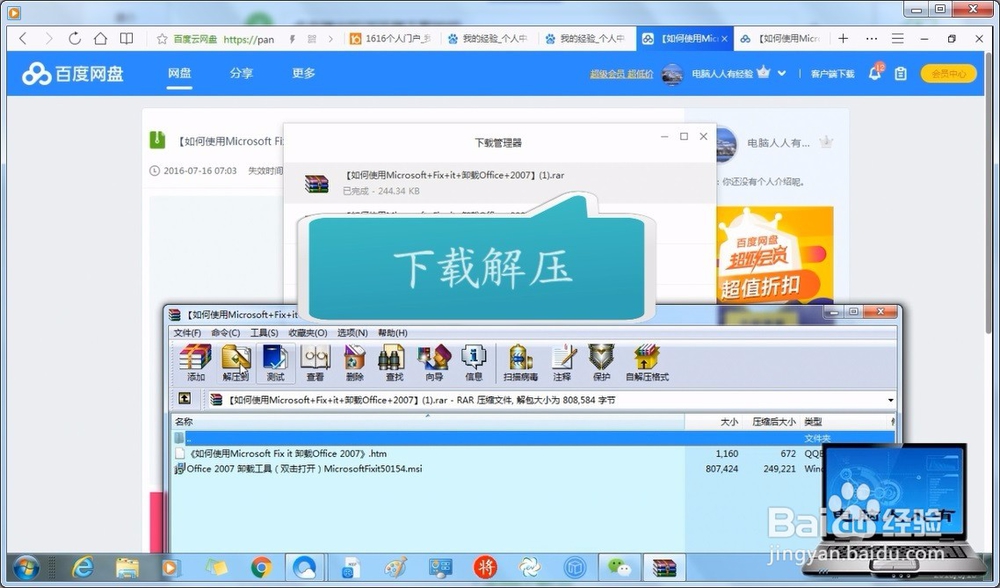This screenshot has width=1000, height=588.
Task: Expand the WinRAR archive path dropdown
Action: 890,401
